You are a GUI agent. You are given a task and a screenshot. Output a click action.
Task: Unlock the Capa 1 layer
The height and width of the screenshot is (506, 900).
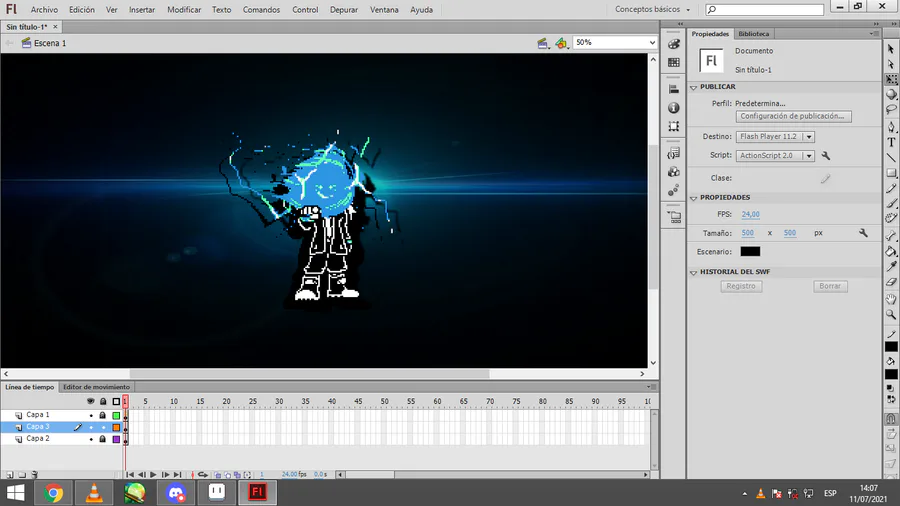[102, 415]
